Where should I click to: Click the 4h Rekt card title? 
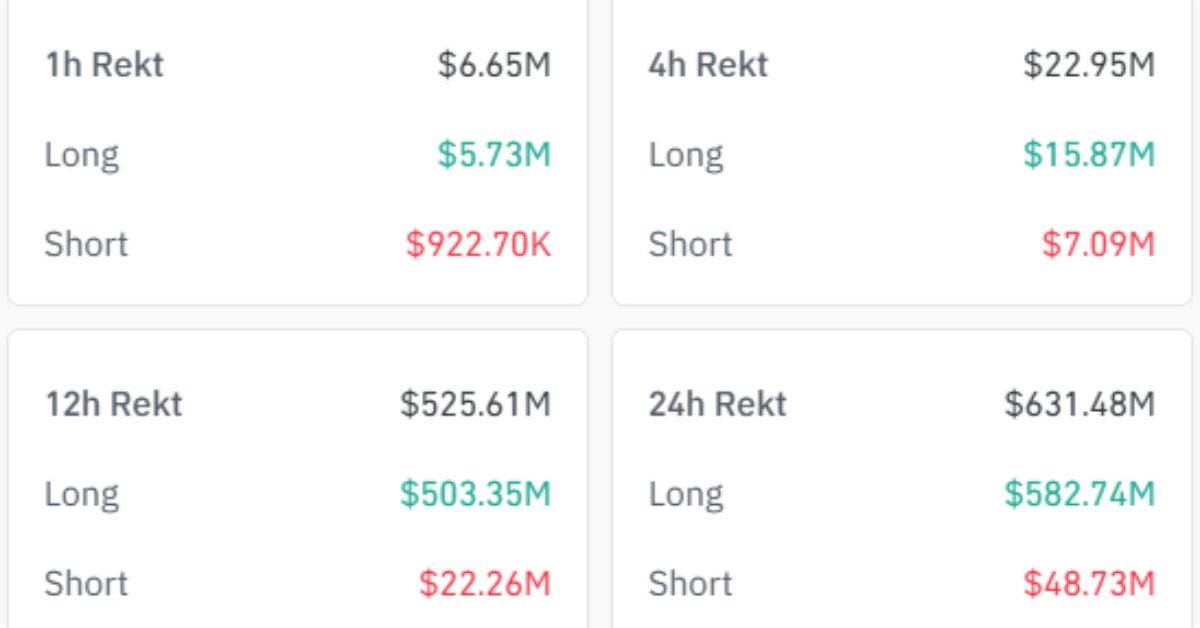pyautogui.click(x=708, y=66)
